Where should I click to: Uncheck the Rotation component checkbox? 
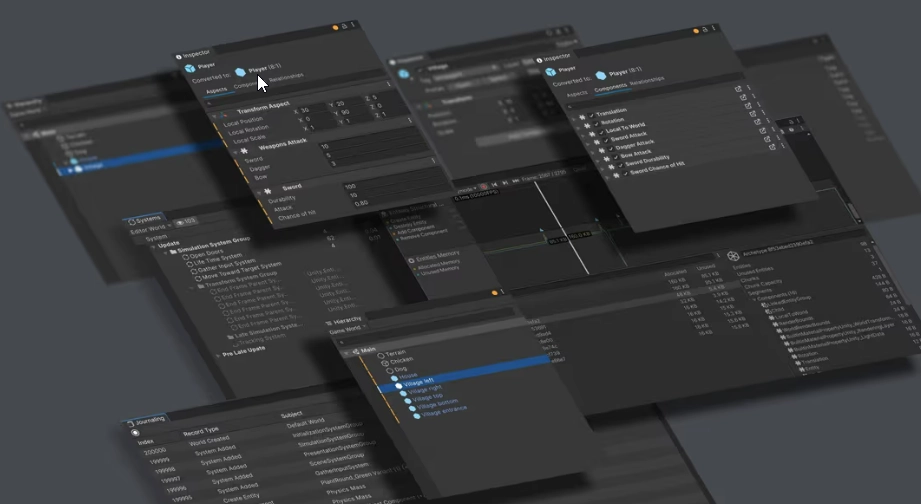tap(596, 124)
